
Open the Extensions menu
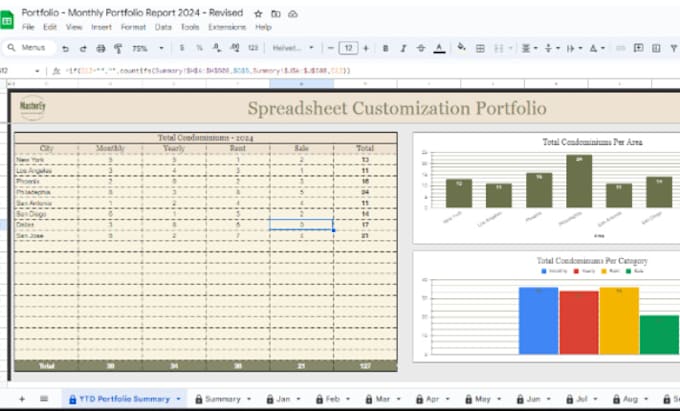click(227, 27)
